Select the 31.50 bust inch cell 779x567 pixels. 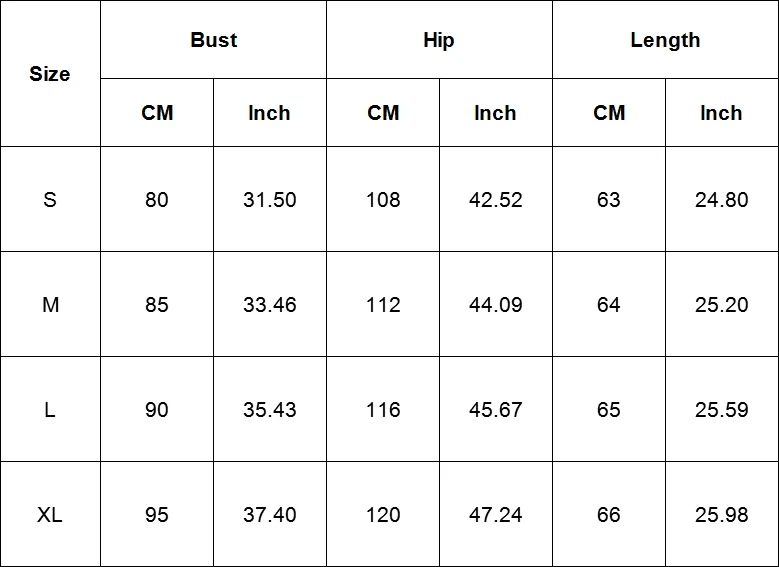[270, 199]
